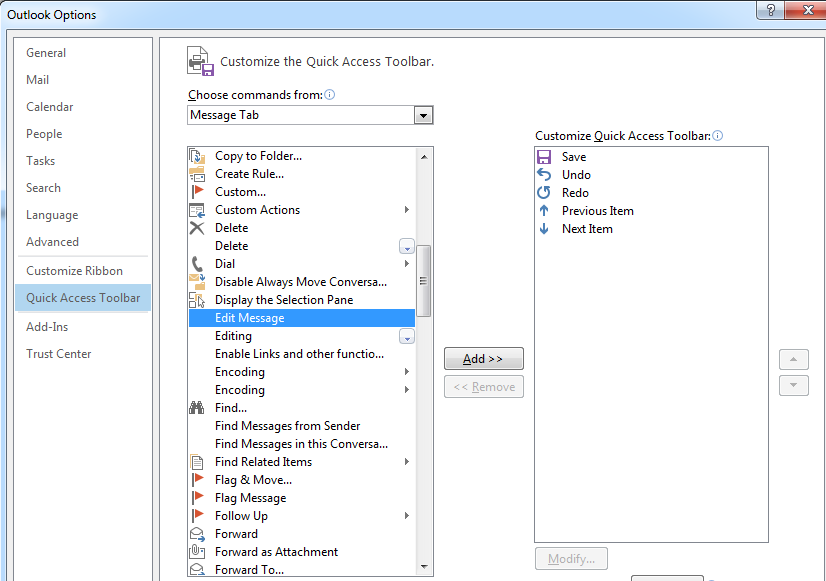The image size is (826, 581).
Task: Click the Add button to move Edit Message
Action: pyautogui.click(x=483, y=358)
